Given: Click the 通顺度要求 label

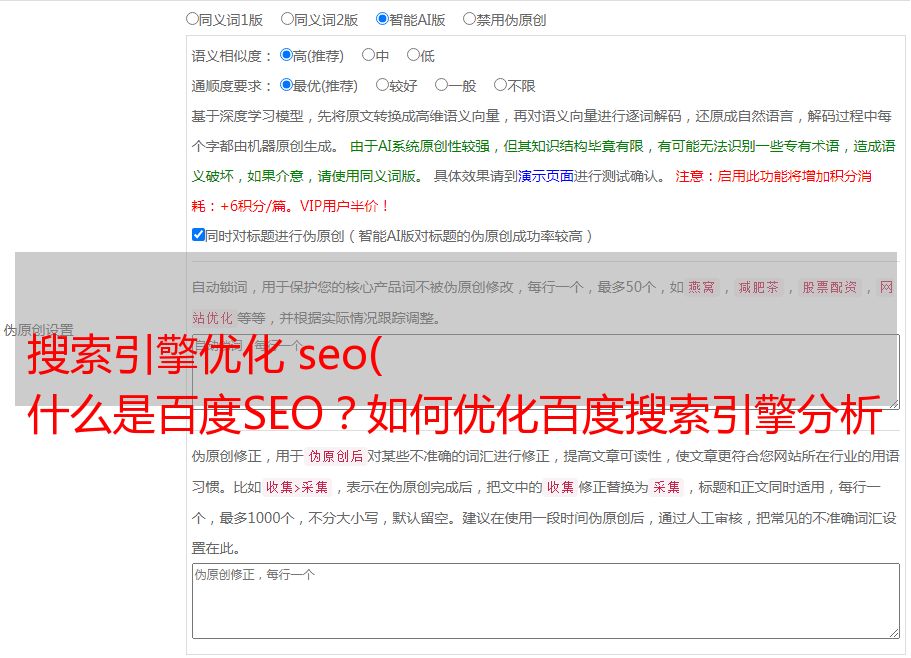Looking at the screenshot, I should (231, 87).
